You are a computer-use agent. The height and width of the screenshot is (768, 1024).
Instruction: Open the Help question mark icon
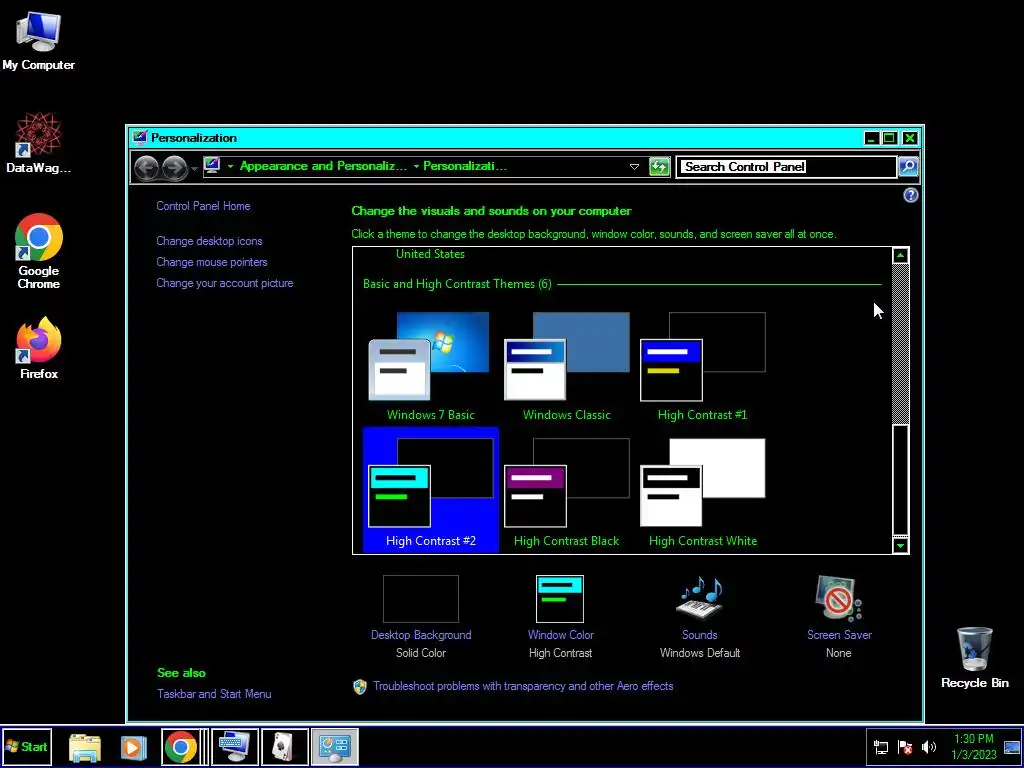coord(910,195)
